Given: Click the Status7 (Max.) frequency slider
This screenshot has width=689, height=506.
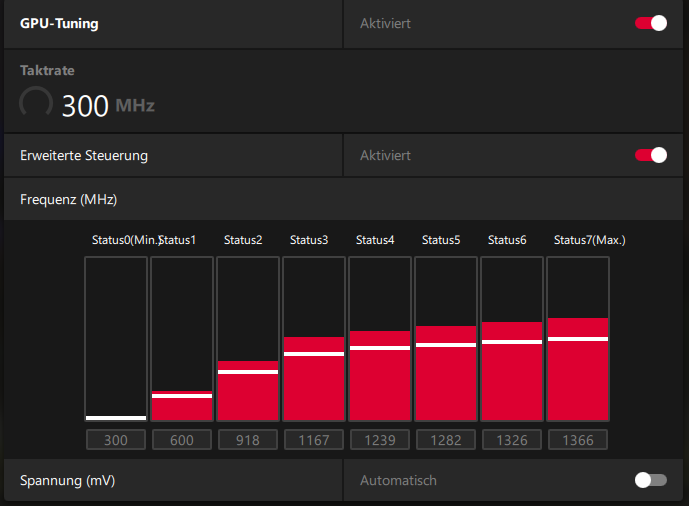Looking at the screenshot, I should (578, 339).
